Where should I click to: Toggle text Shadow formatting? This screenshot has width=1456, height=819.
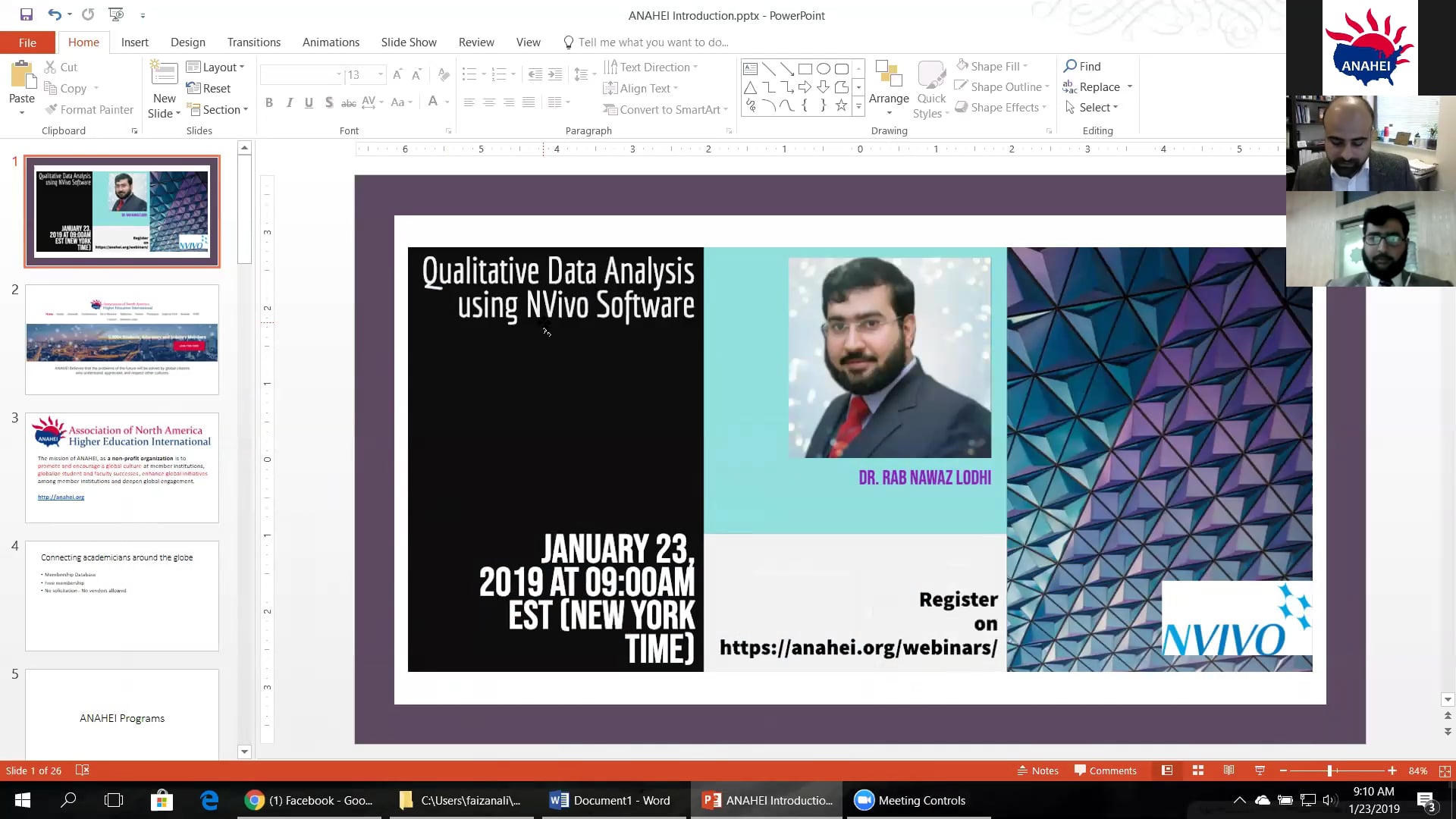point(328,102)
